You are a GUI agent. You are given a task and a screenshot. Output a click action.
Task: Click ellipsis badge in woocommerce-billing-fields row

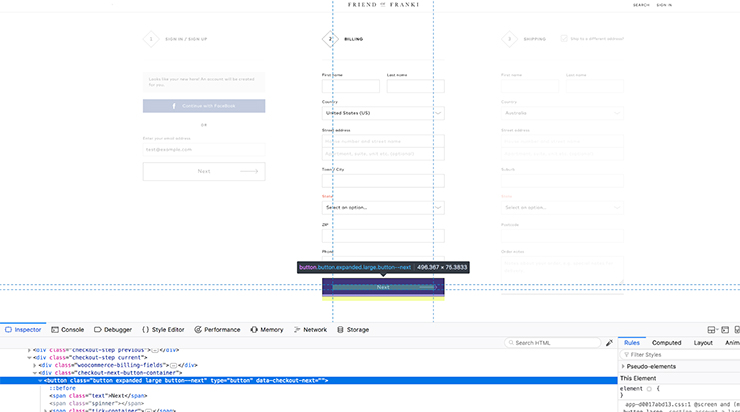coord(173,365)
